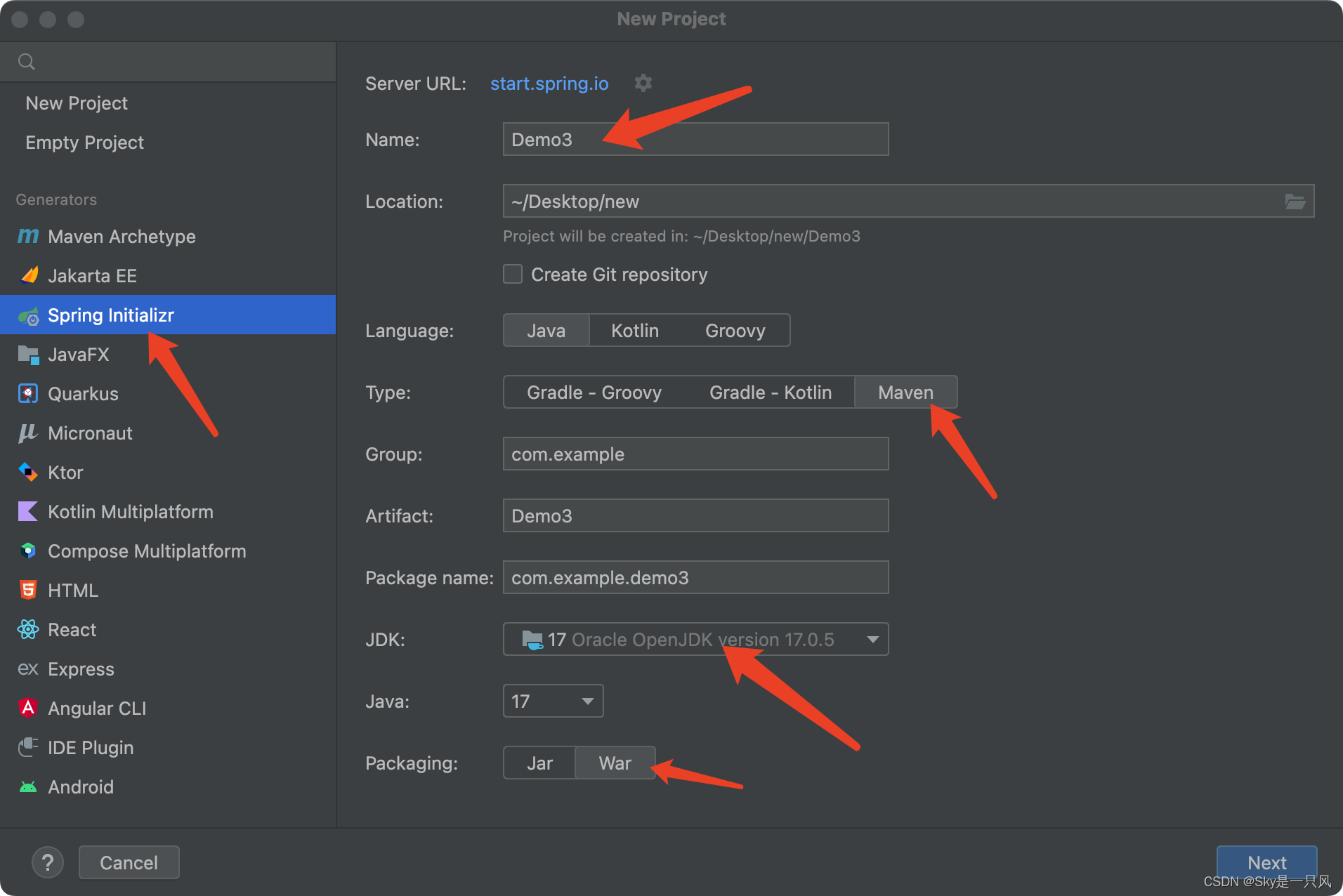Select the Angular CLI label
The width and height of the screenshot is (1343, 896).
tap(97, 709)
